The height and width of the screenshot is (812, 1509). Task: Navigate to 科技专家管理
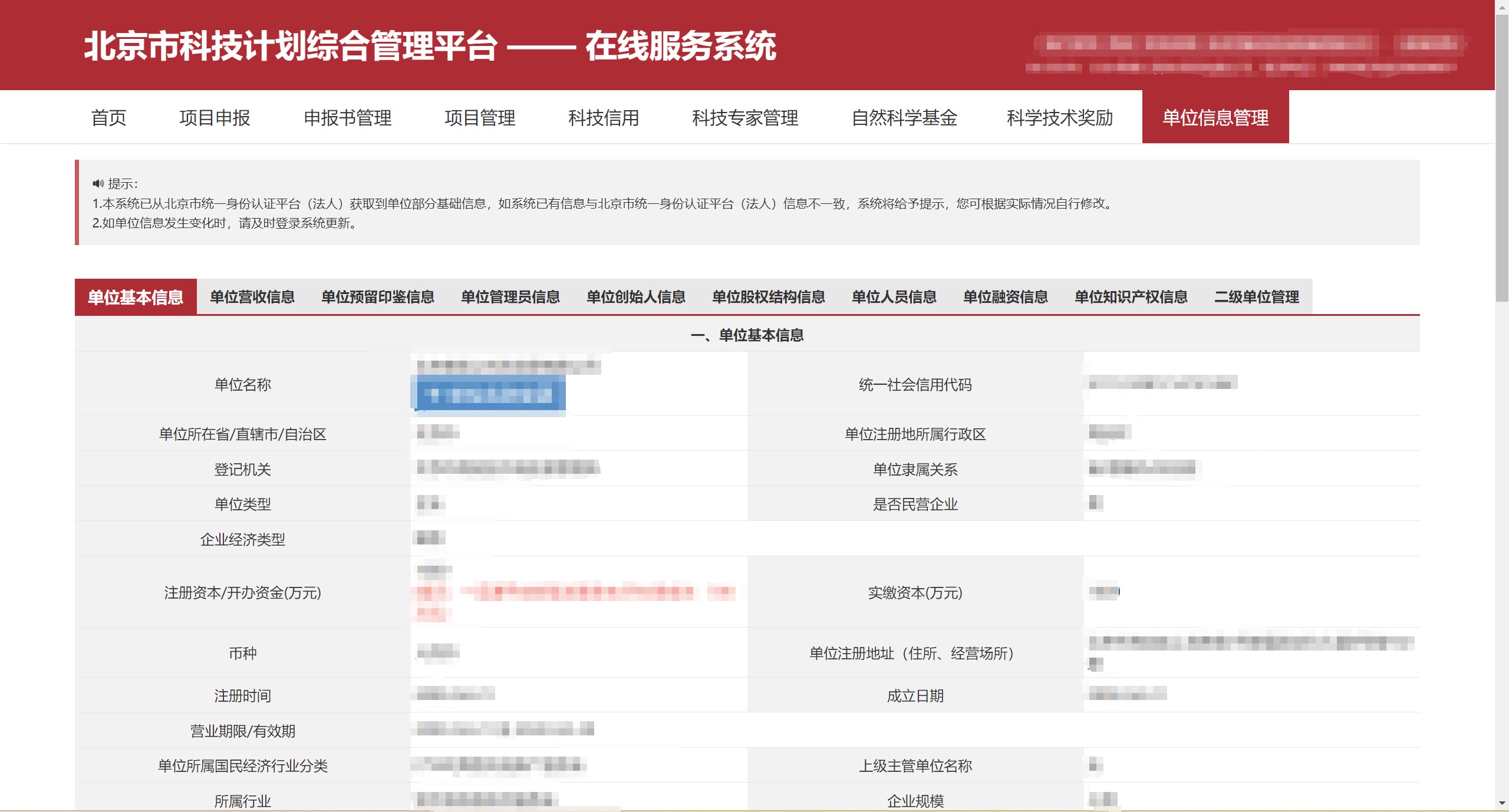click(745, 118)
